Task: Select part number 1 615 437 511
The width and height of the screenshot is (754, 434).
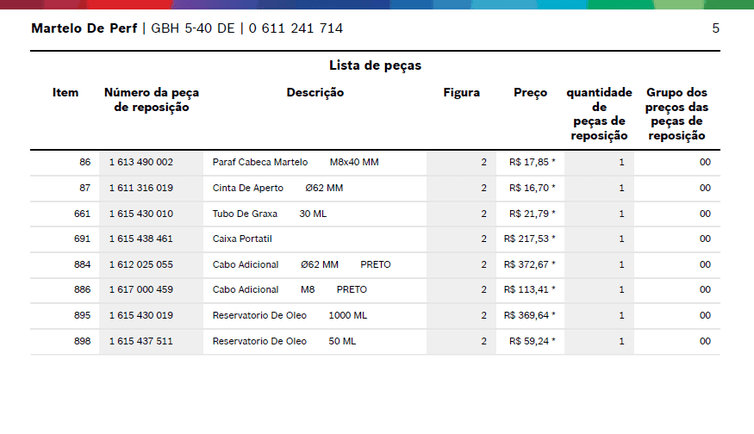Action: (141, 341)
